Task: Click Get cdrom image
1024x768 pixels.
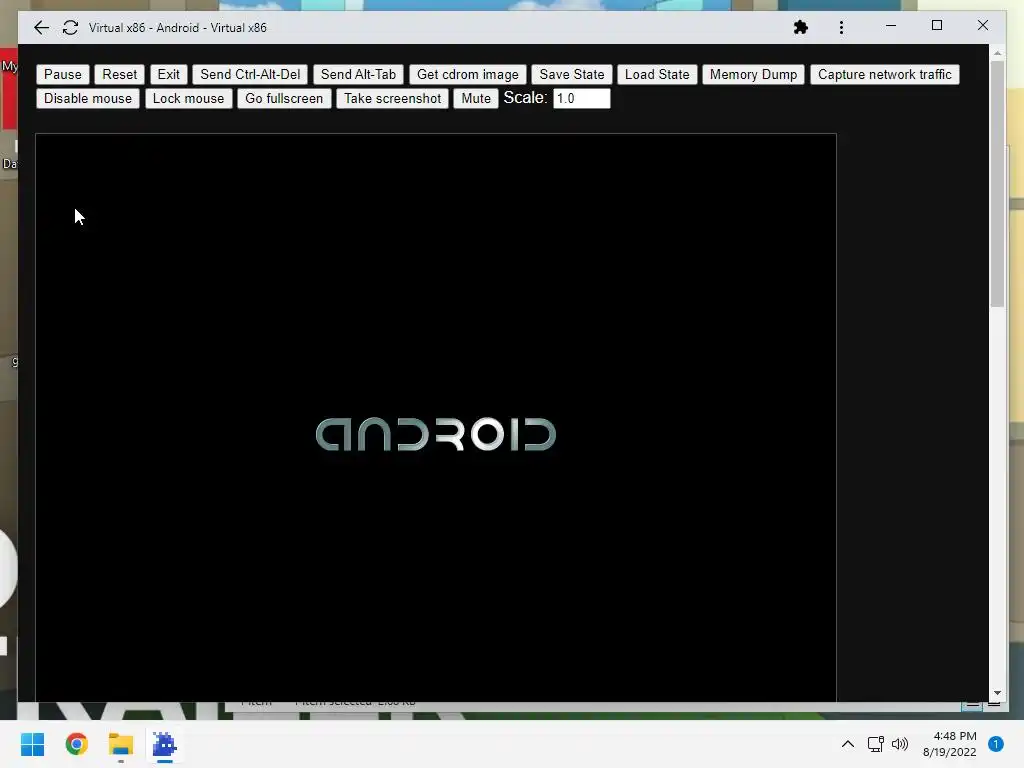Action: 468,74
